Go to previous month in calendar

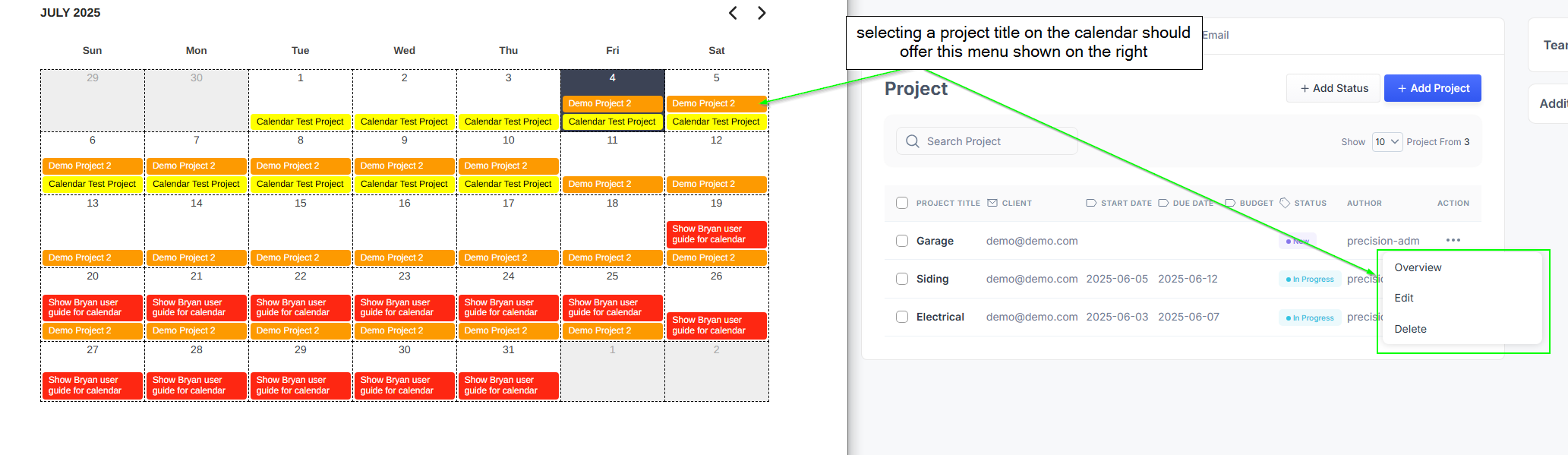pos(733,13)
